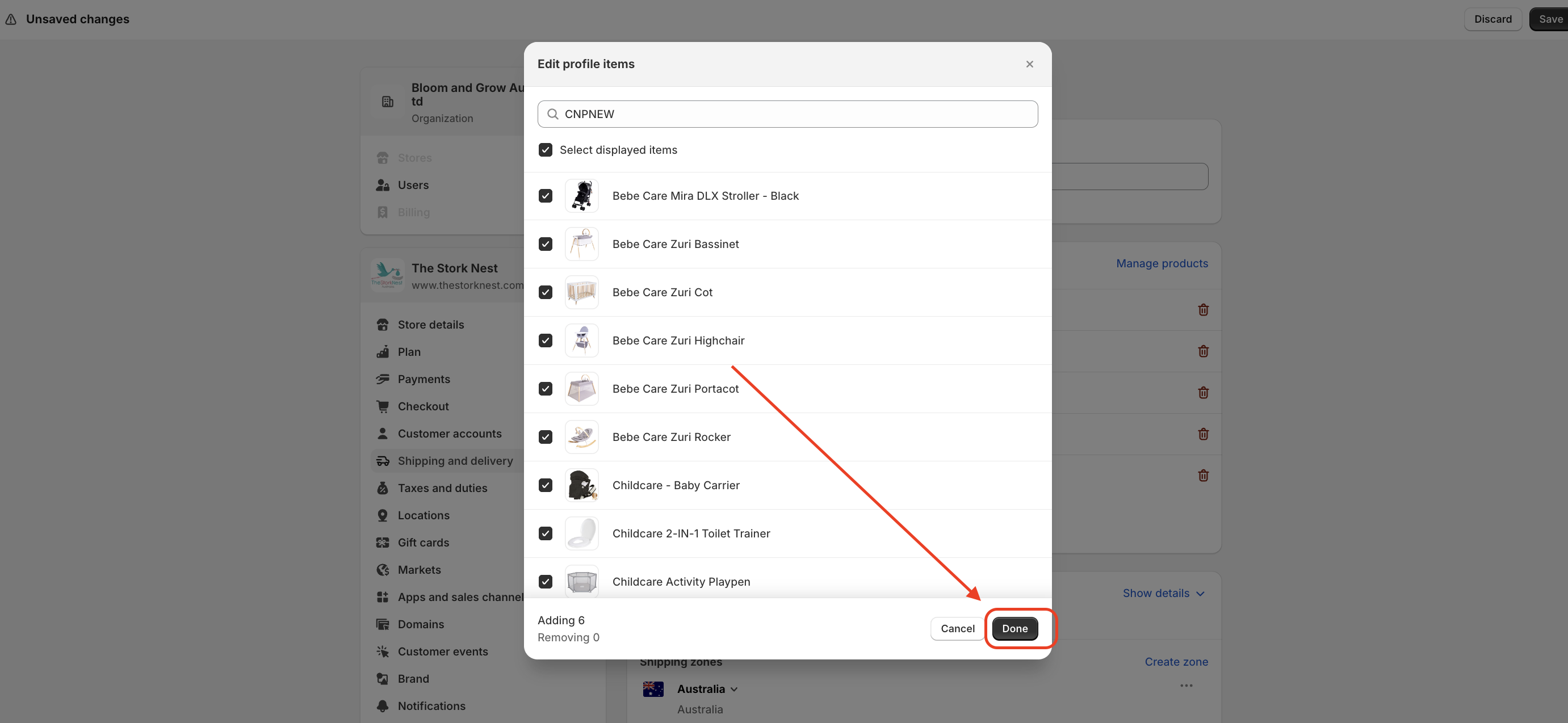This screenshot has width=1568, height=723.
Task: Uncheck Bebe Care Zuri Cot
Action: point(546,292)
